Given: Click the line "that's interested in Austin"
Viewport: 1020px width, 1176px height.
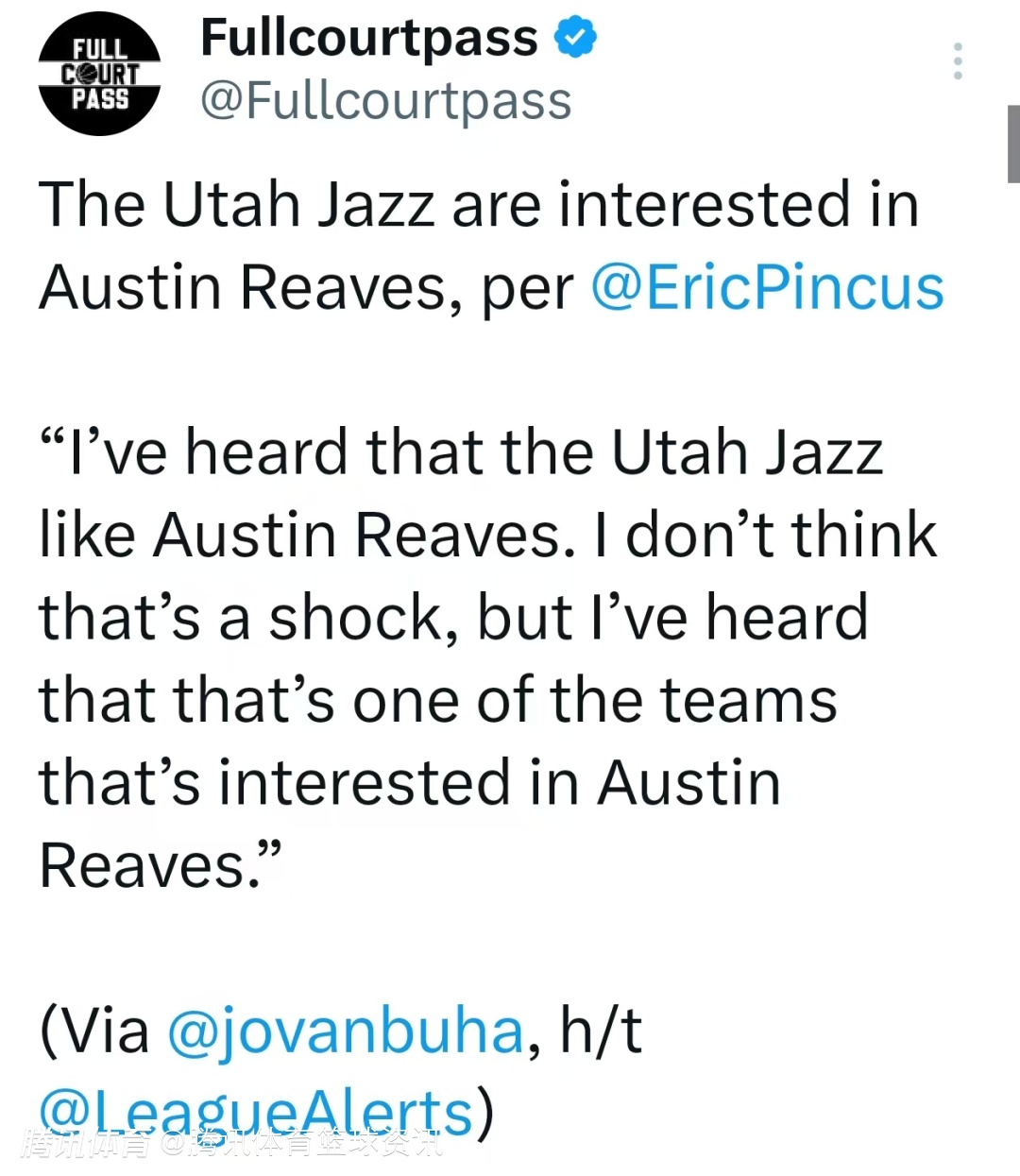Looking at the screenshot, I should point(410,784).
